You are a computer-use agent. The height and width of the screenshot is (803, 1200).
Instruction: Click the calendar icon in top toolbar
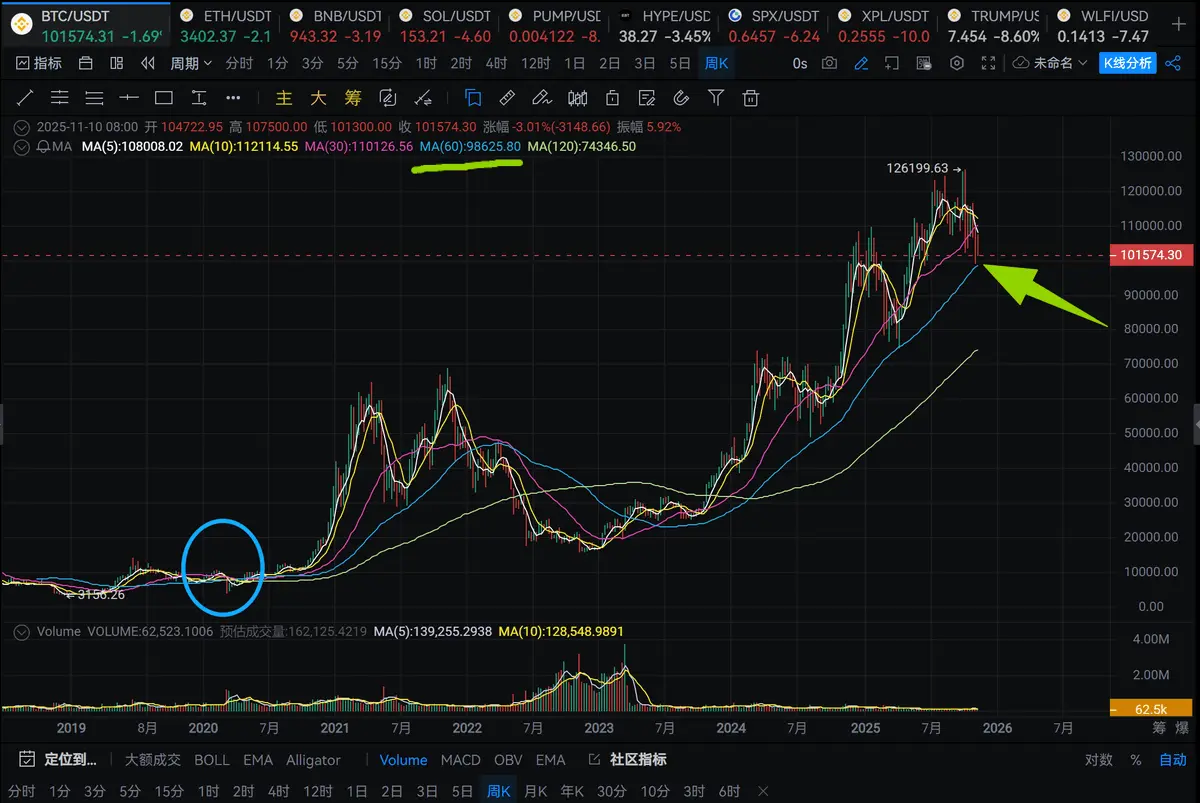tap(86, 63)
